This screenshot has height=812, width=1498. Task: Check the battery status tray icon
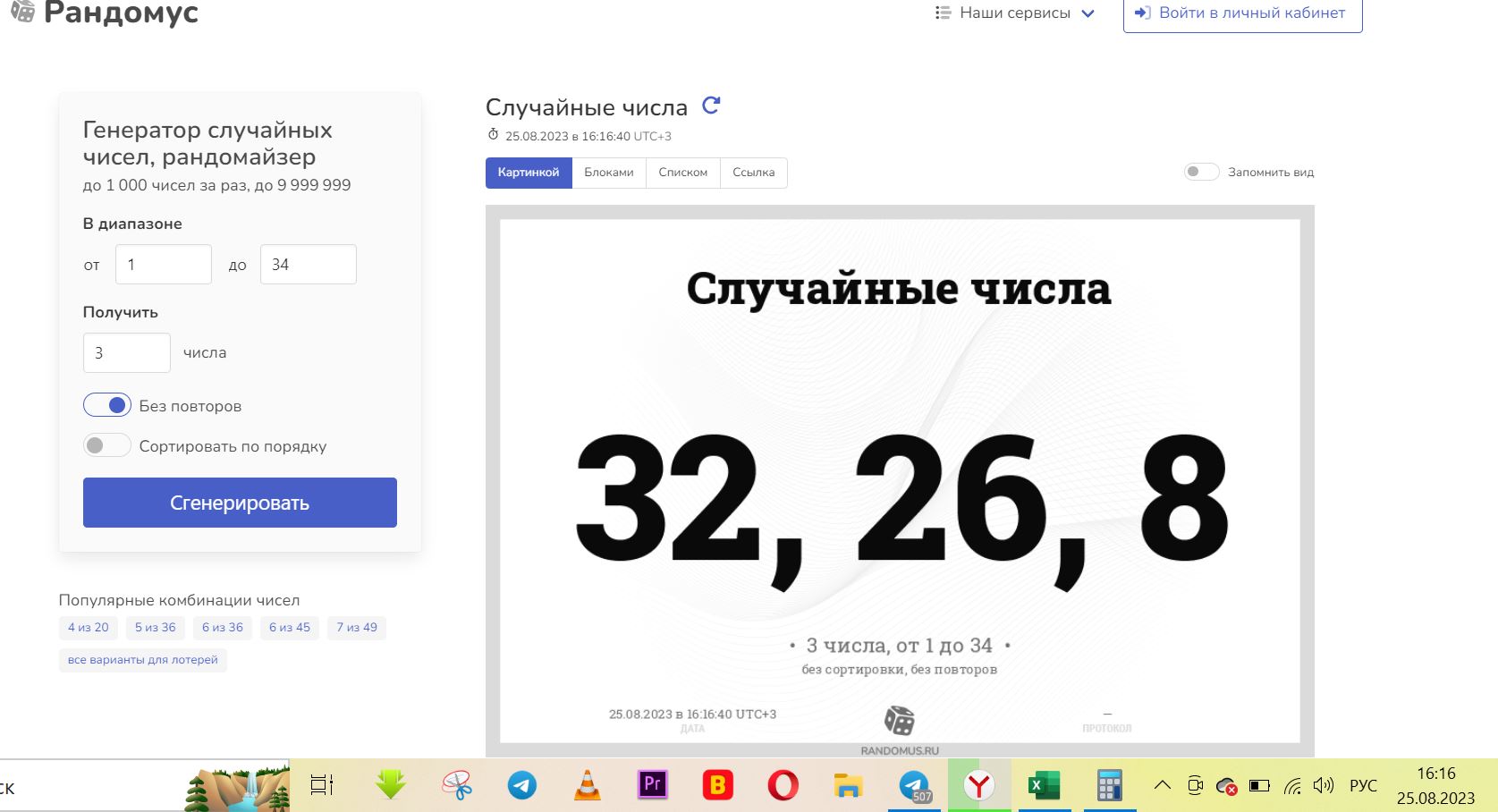pyautogui.click(x=1259, y=786)
